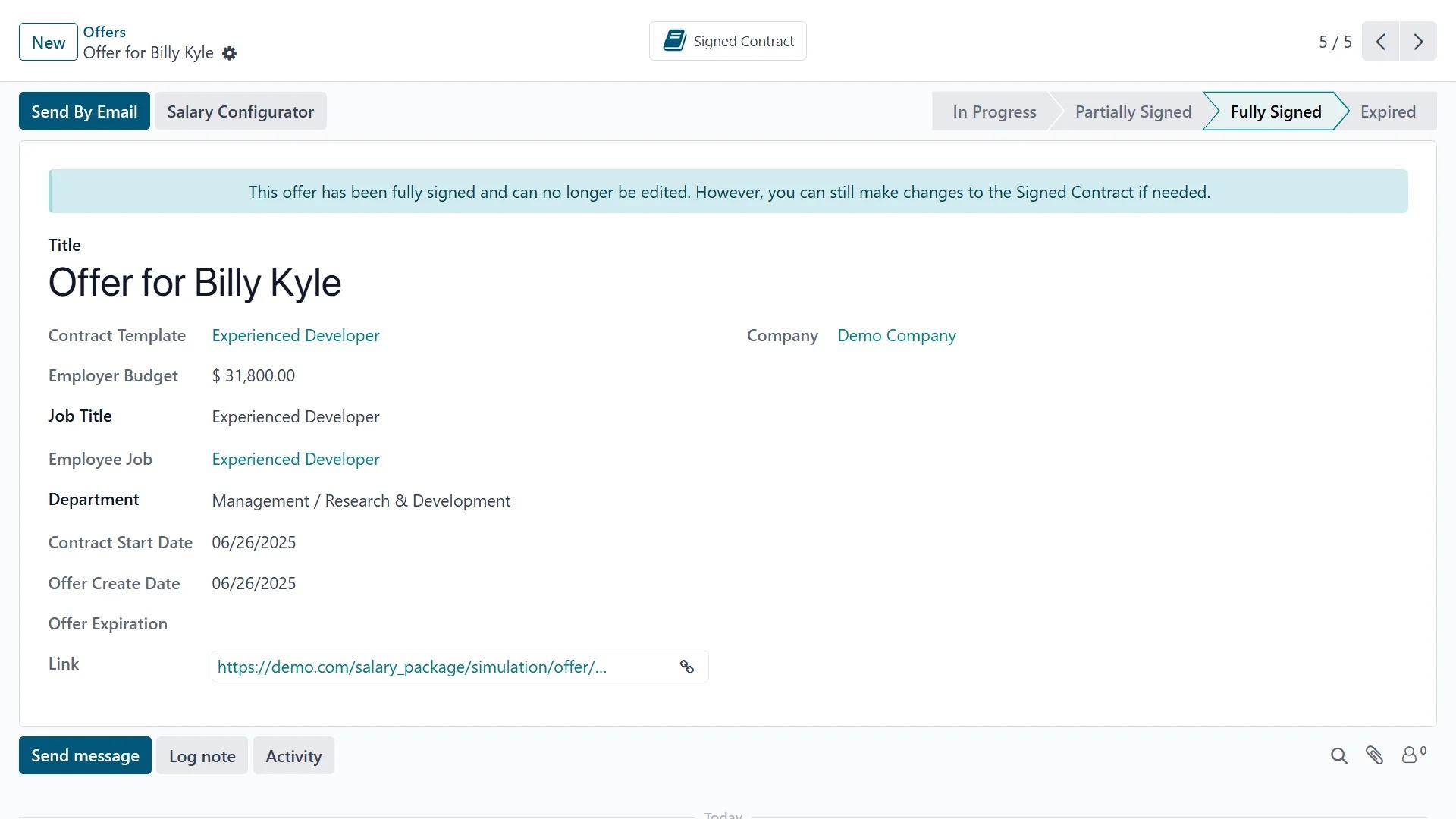Click the copy link icon
1456x819 pixels.
pos(686,667)
